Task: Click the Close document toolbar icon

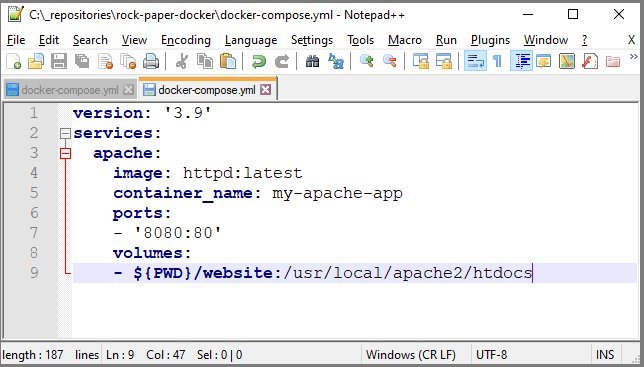Action: click(x=105, y=62)
